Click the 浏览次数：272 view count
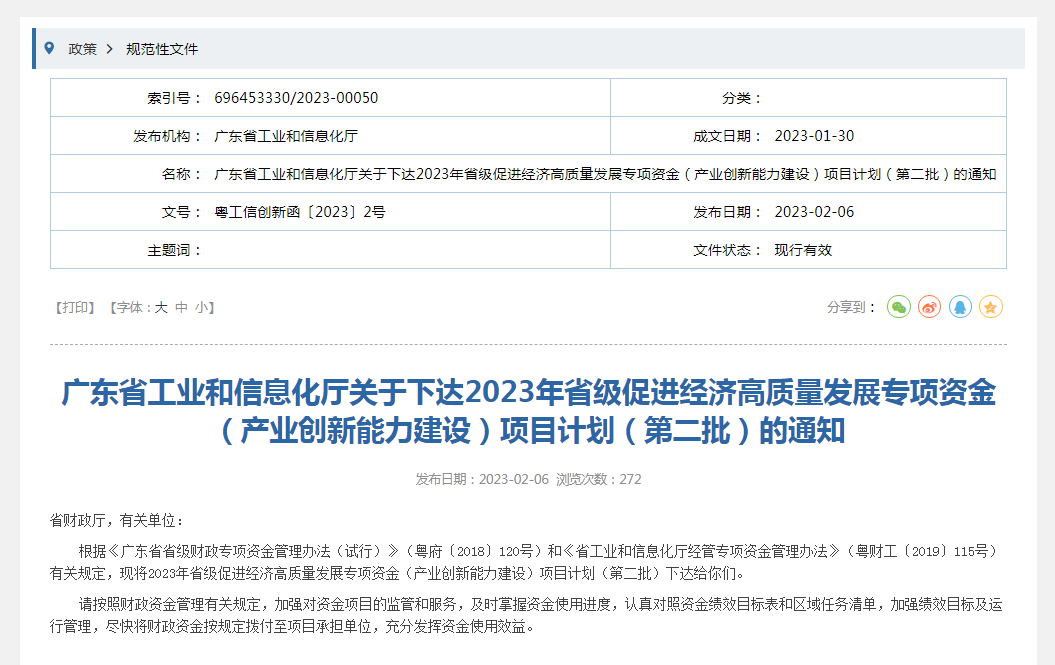Screen dimensions: 1055x665 pos(599,479)
